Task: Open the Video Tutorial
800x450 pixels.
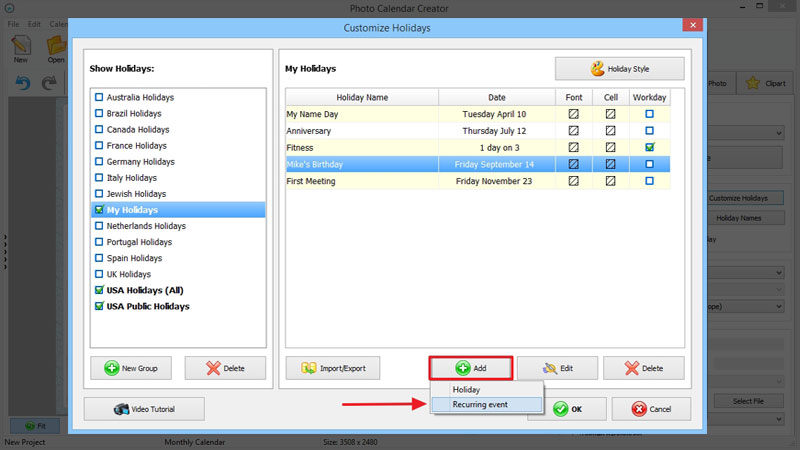Action: pos(144,409)
